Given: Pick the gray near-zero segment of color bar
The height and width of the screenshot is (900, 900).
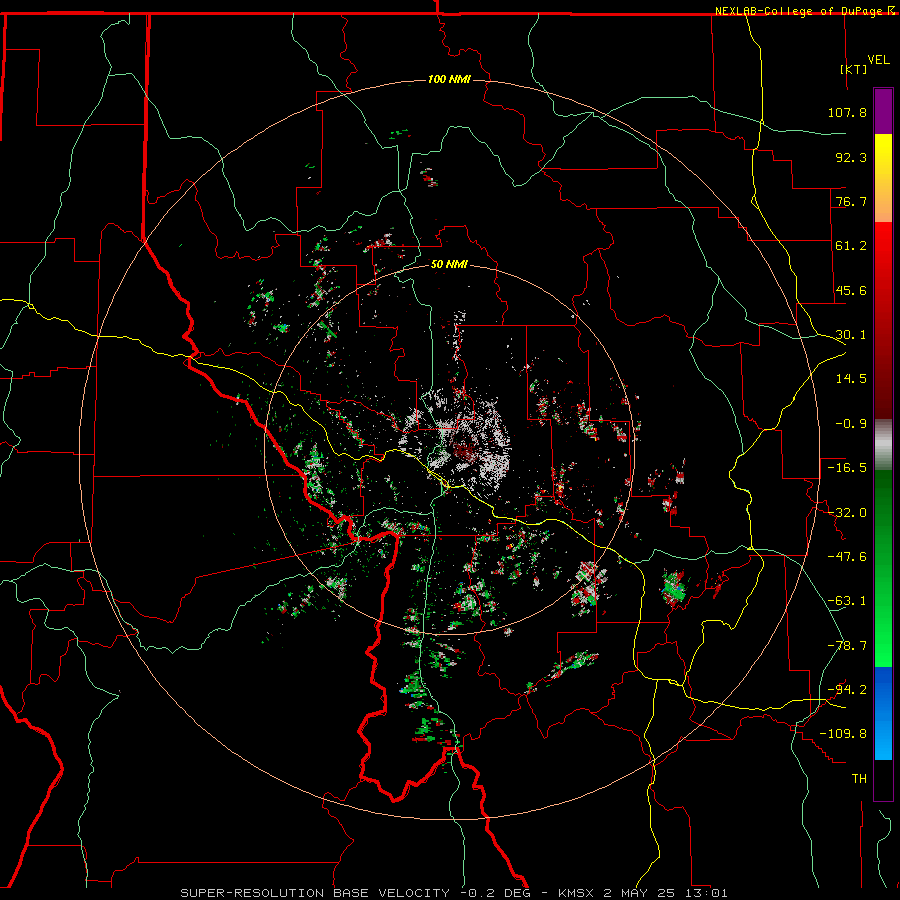Looking at the screenshot, I should click(883, 445).
